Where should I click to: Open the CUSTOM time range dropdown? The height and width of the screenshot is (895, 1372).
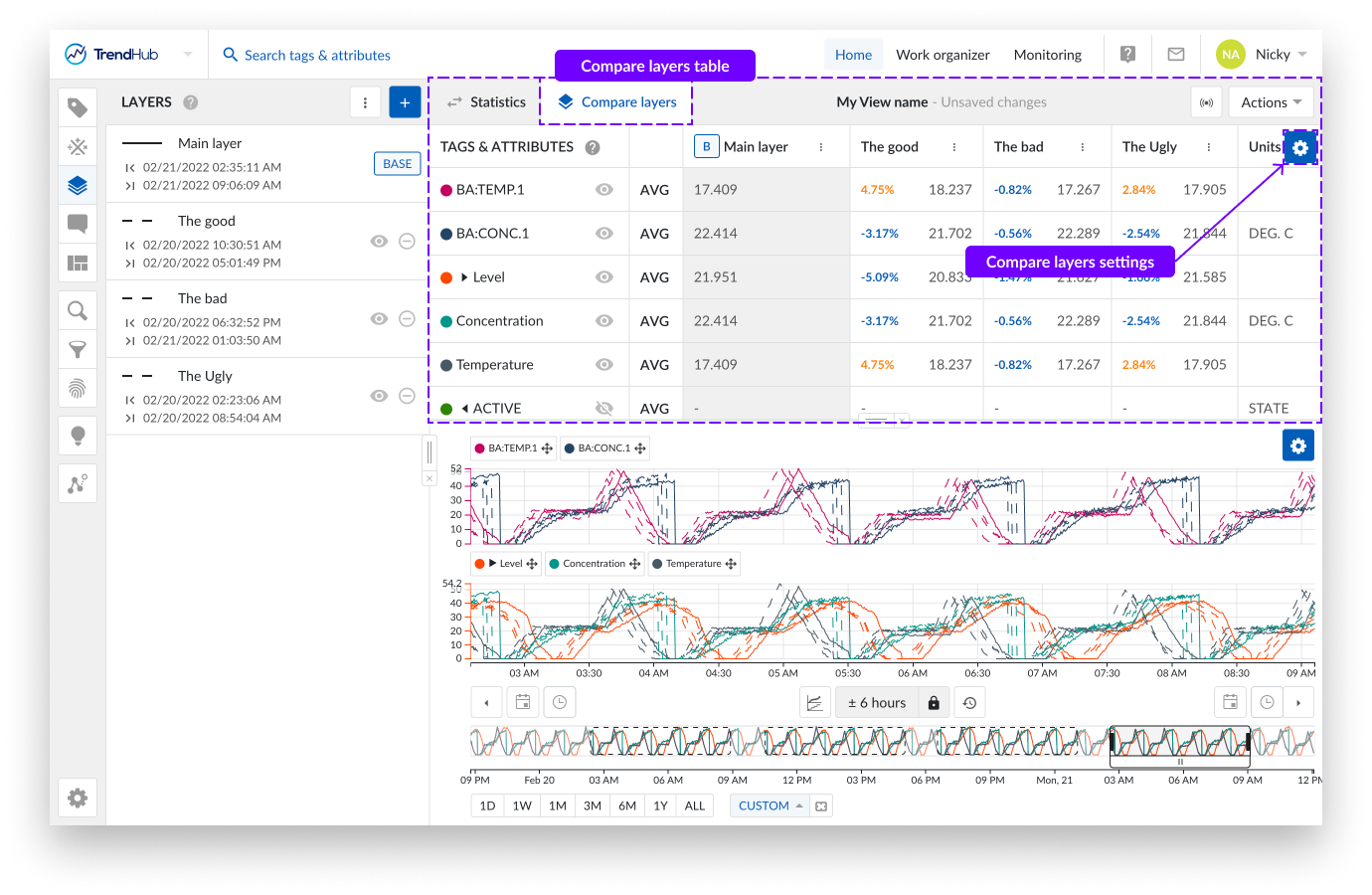(x=771, y=805)
